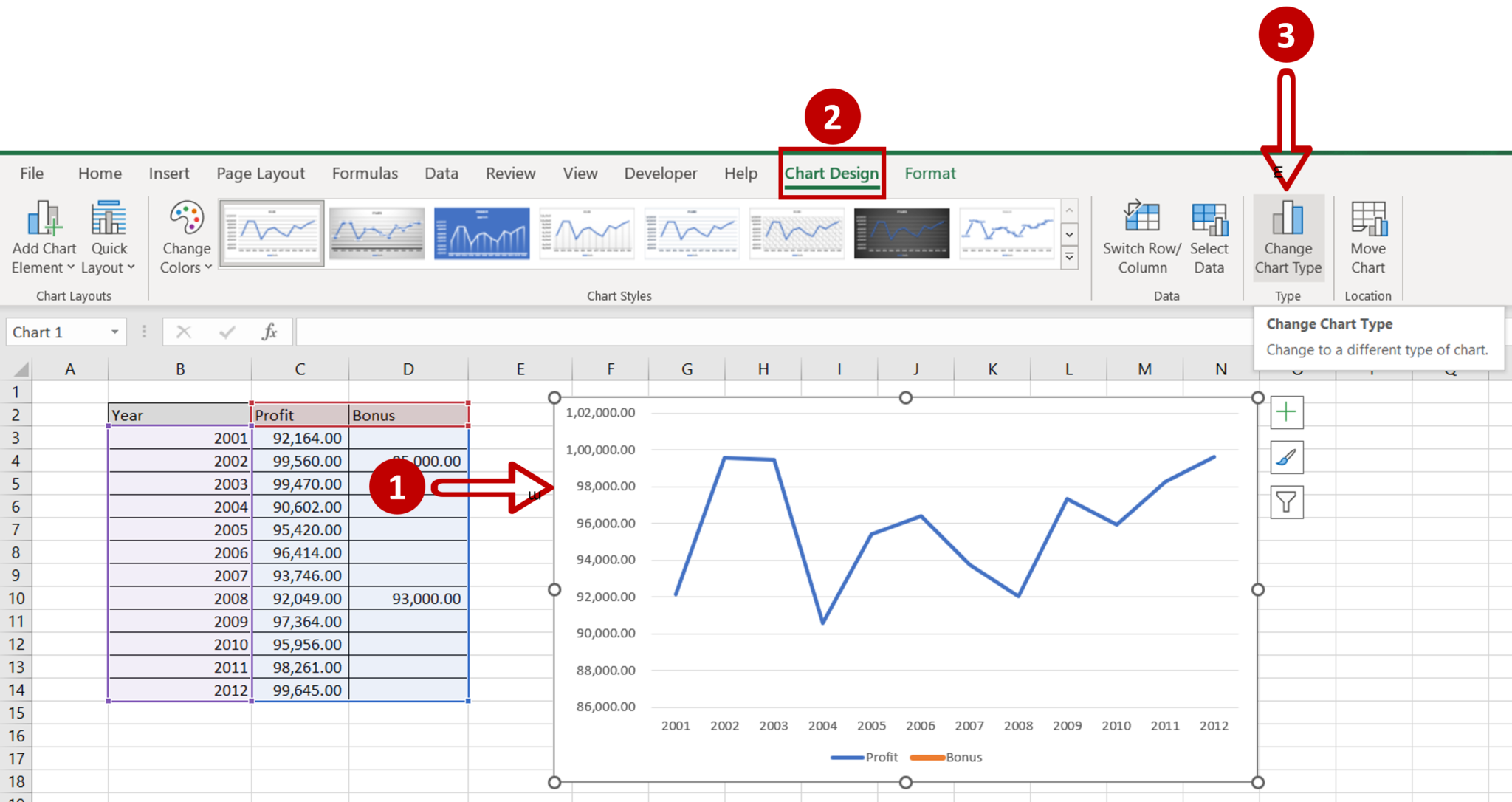Image resolution: width=1512 pixels, height=802 pixels.
Task: Click the chart filter funnel icon
Action: pyautogui.click(x=1286, y=501)
